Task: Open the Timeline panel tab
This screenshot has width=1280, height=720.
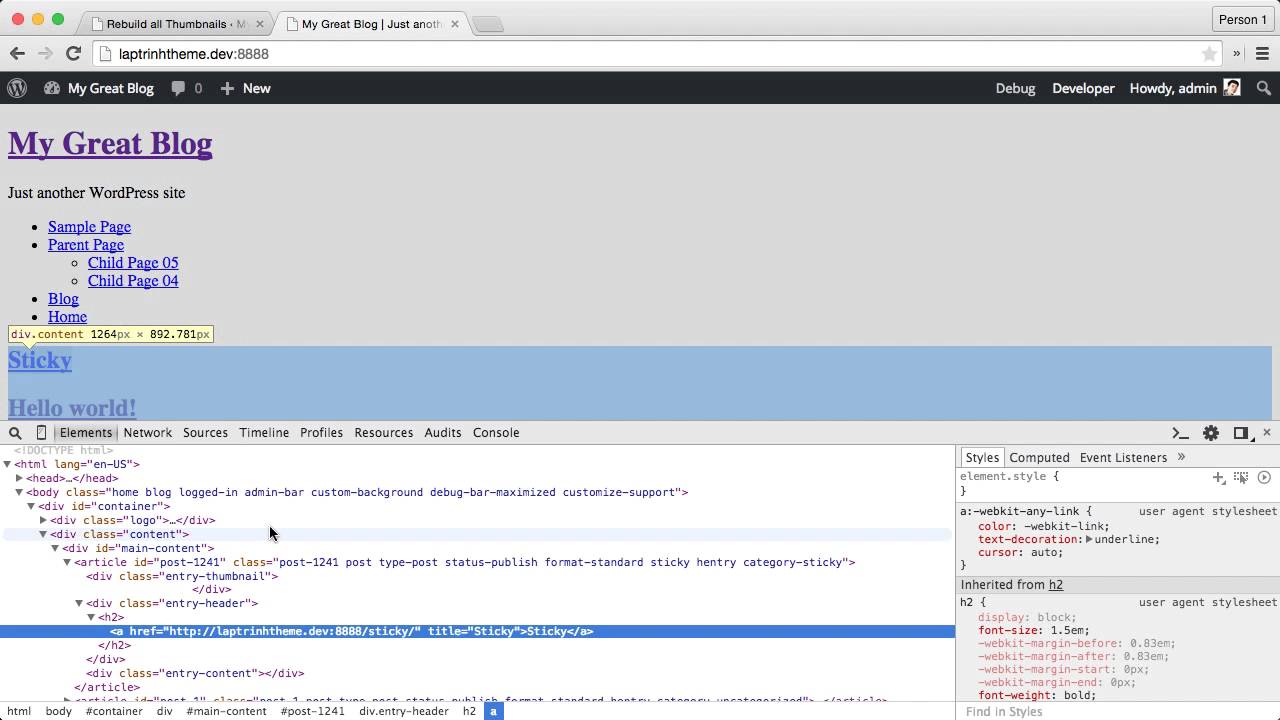Action: tap(264, 433)
